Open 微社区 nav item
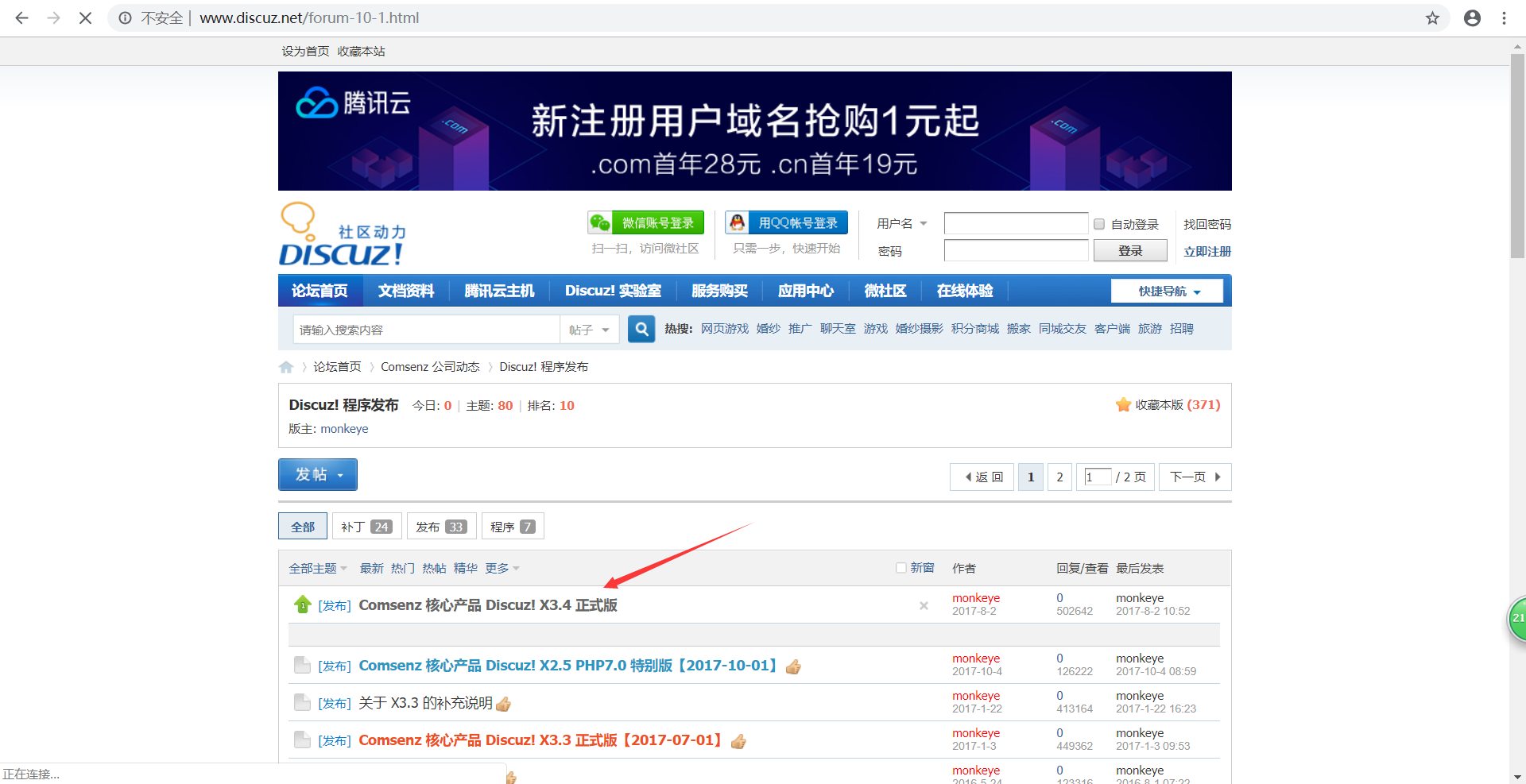The width and height of the screenshot is (1526, 784). 885,291
